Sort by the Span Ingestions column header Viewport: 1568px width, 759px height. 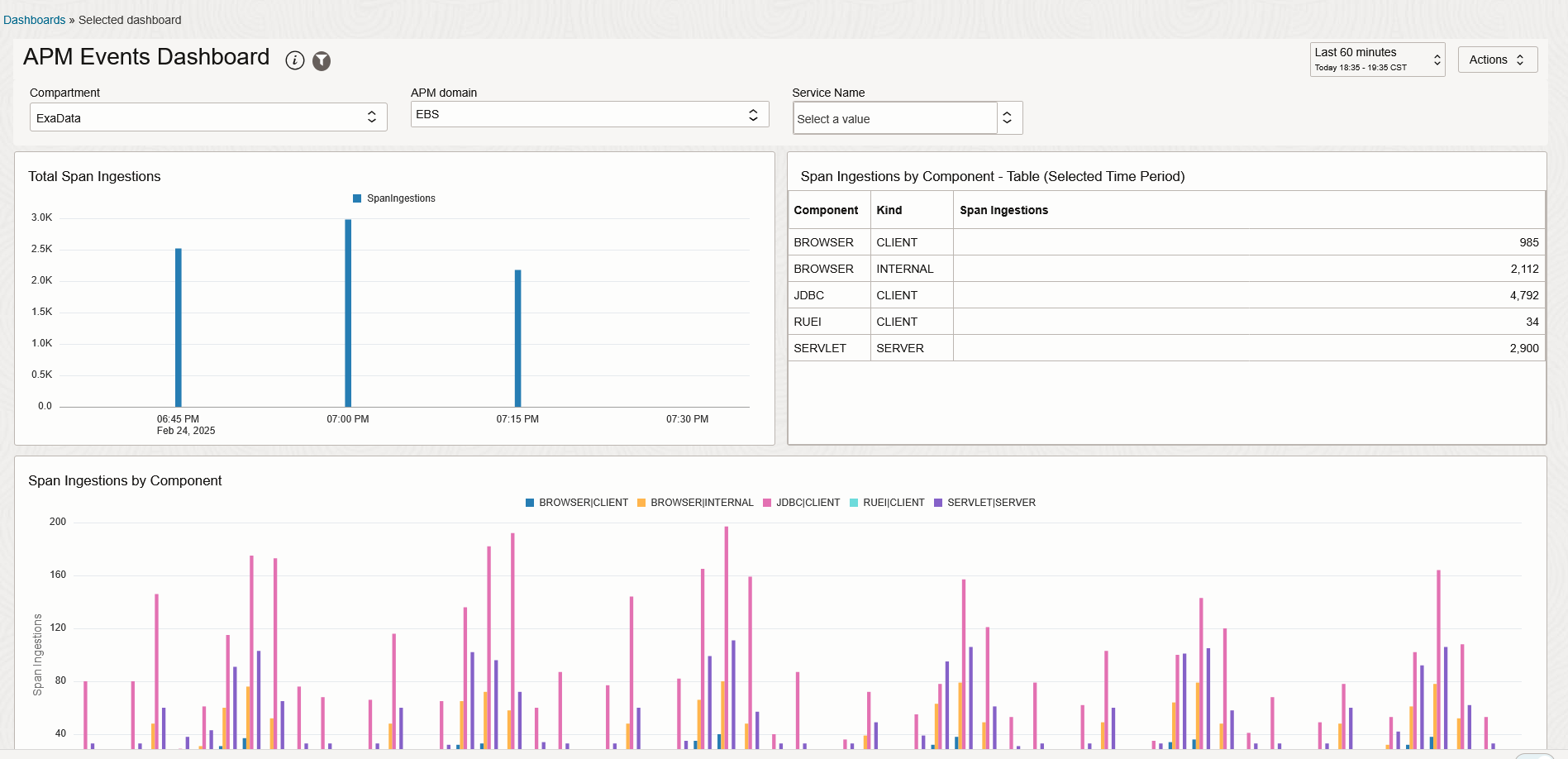1003,210
